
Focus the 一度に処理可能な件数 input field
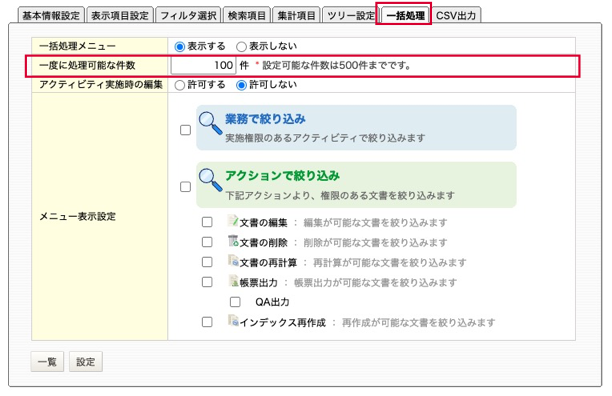coord(203,65)
